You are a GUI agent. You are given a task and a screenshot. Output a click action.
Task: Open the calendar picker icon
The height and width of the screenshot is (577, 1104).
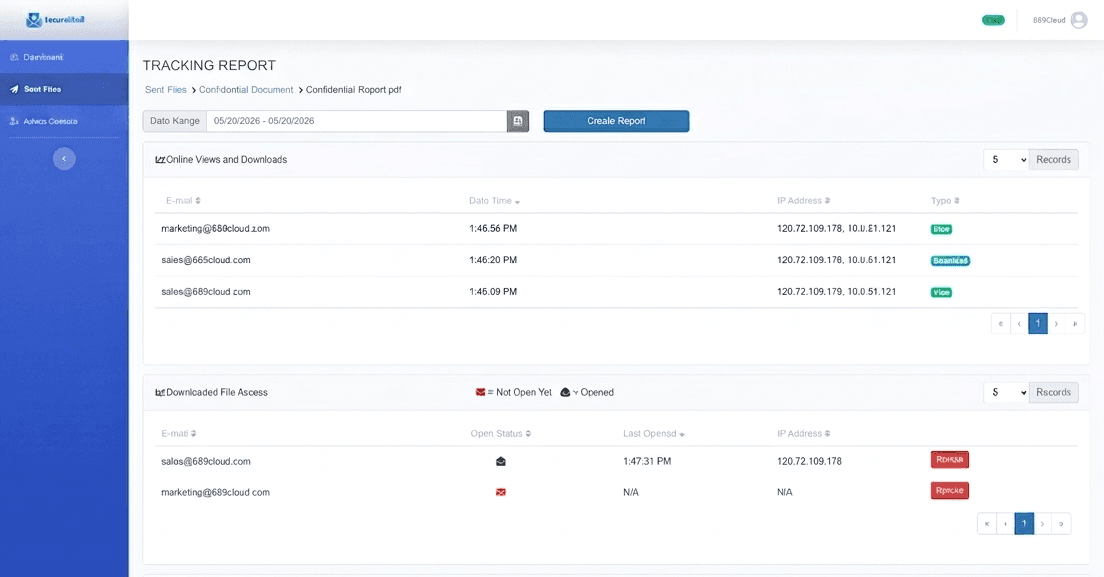pos(518,121)
